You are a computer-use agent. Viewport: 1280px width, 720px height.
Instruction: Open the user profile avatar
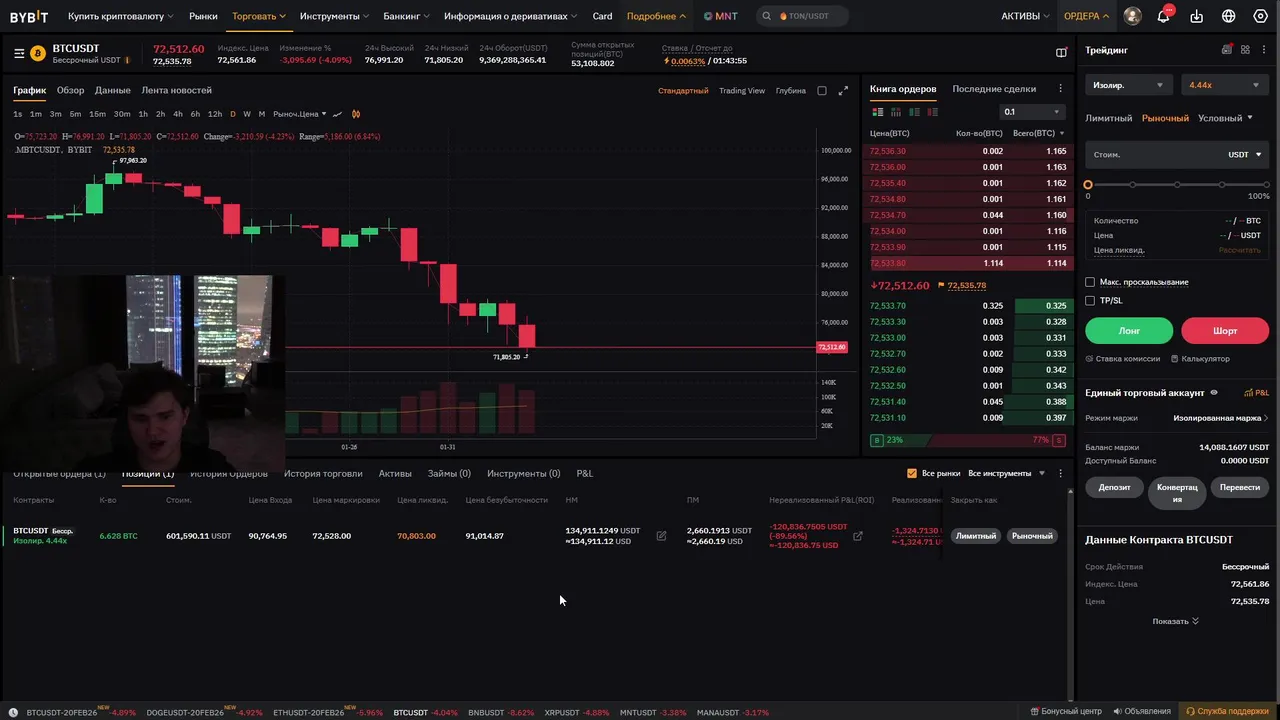click(x=1132, y=16)
